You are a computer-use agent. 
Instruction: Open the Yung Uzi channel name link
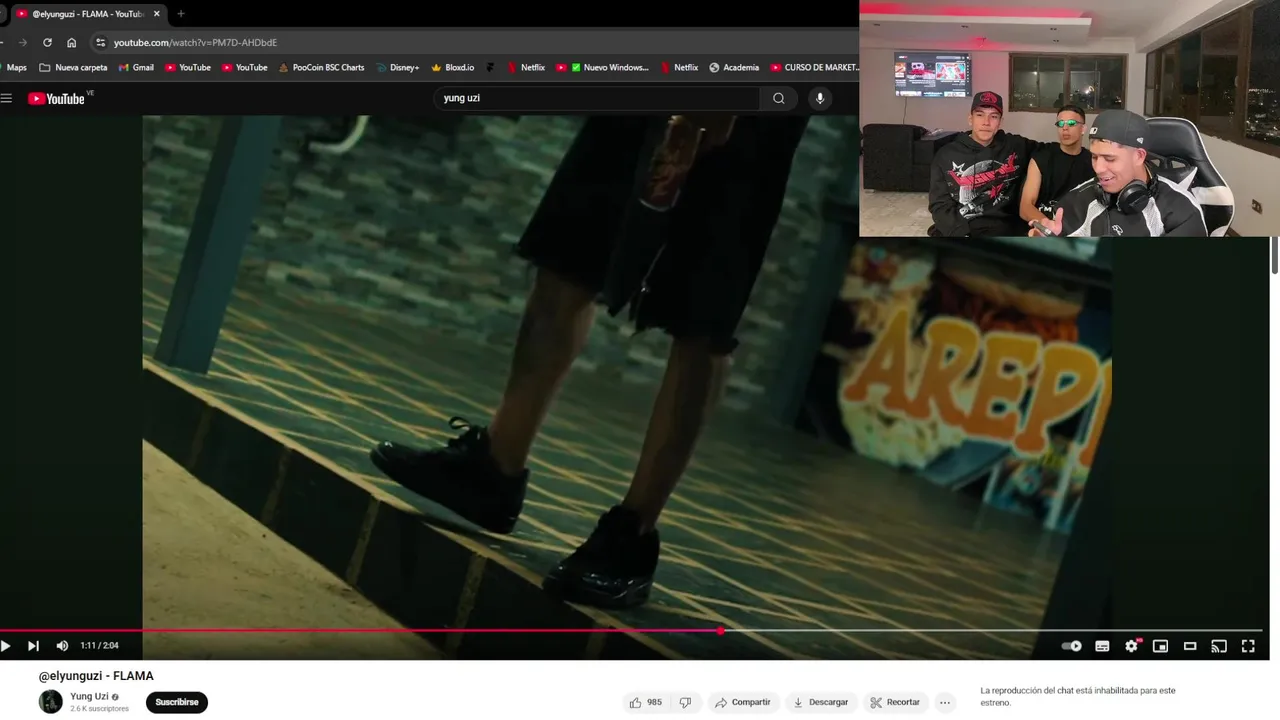point(89,696)
